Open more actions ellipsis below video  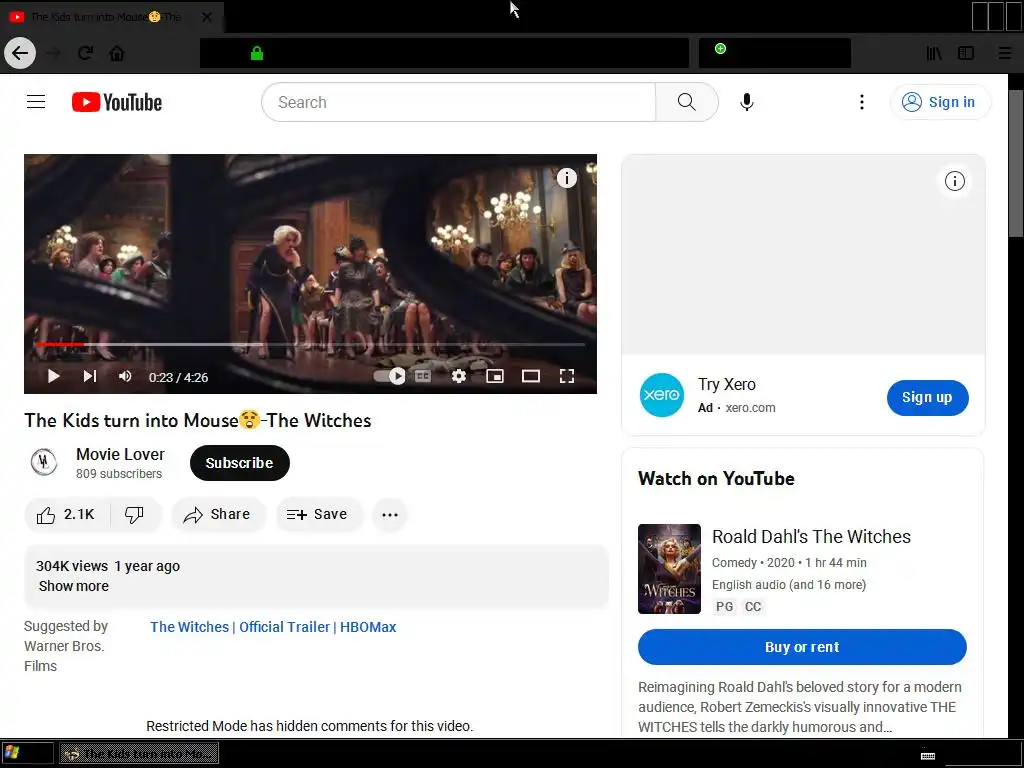[x=390, y=515]
